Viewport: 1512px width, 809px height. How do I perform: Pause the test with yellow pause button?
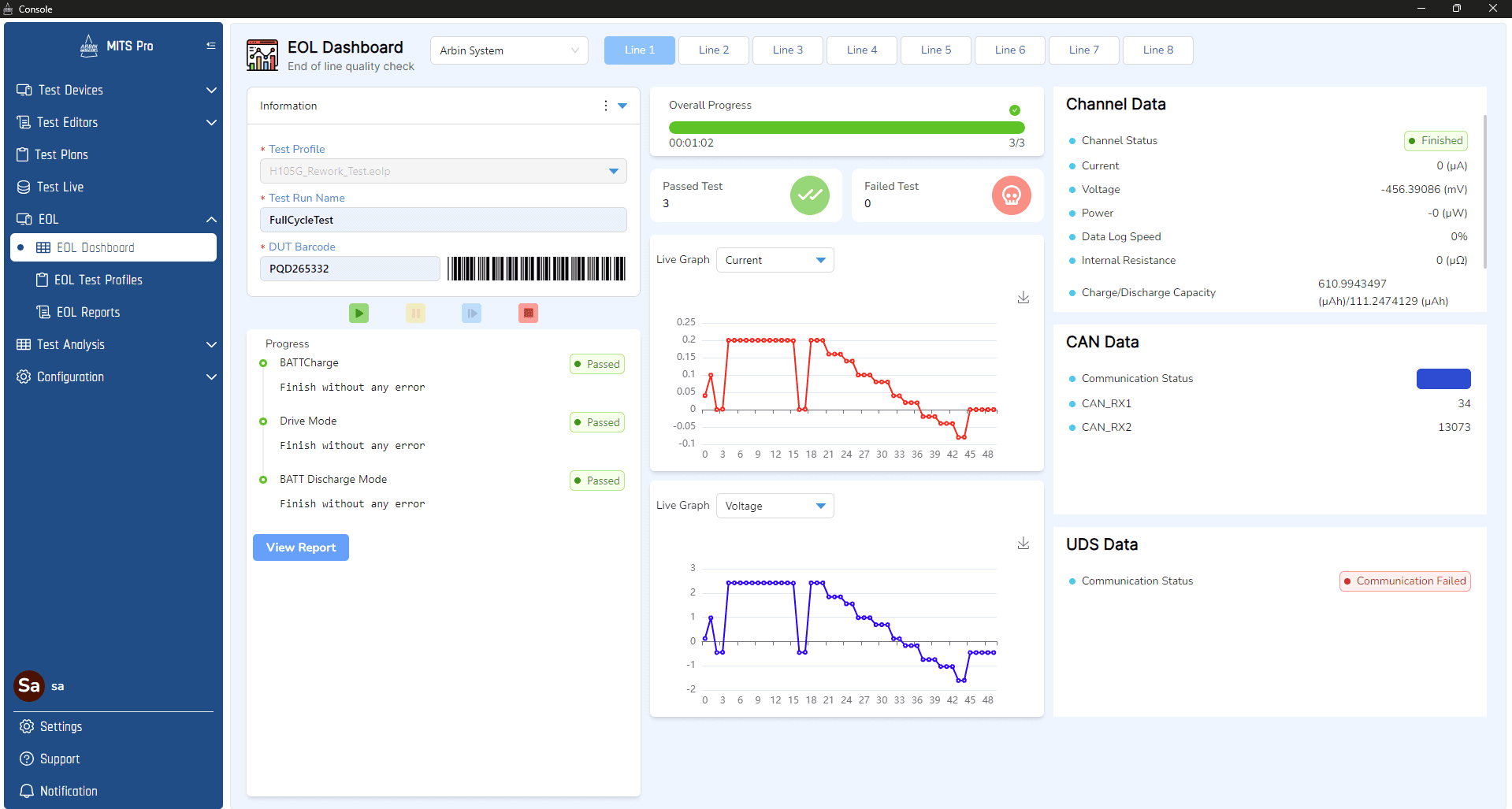(x=415, y=313)
